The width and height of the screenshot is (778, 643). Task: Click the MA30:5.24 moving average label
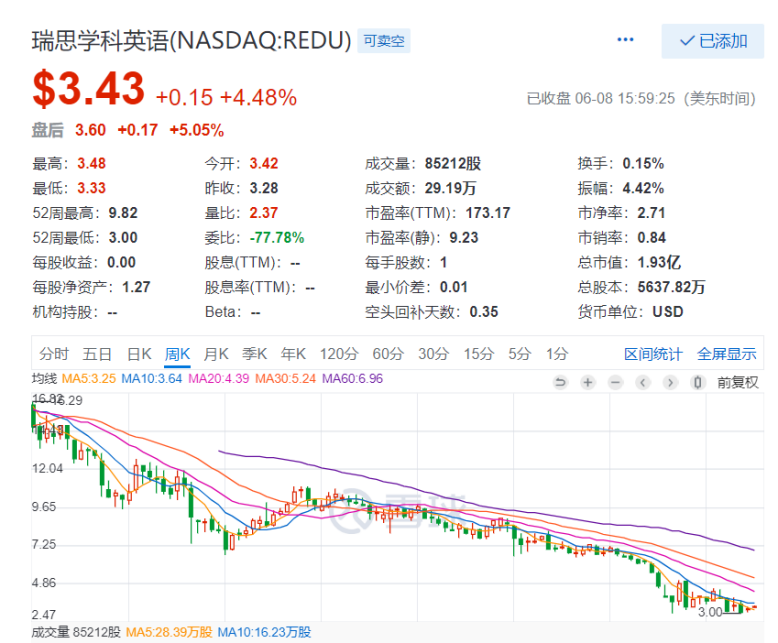285,379
